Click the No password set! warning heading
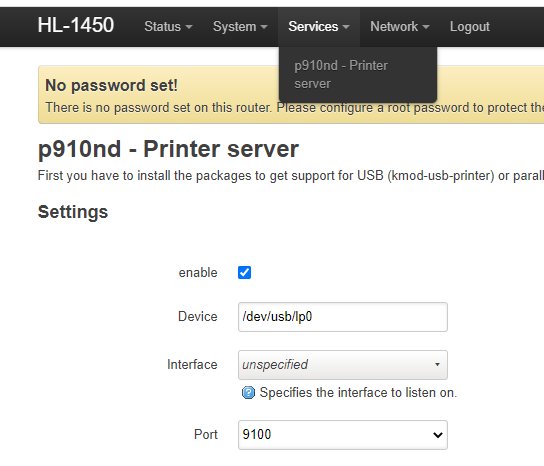Image resolution: width=544 pixels, height=466 pixels. tap(111, 85)
